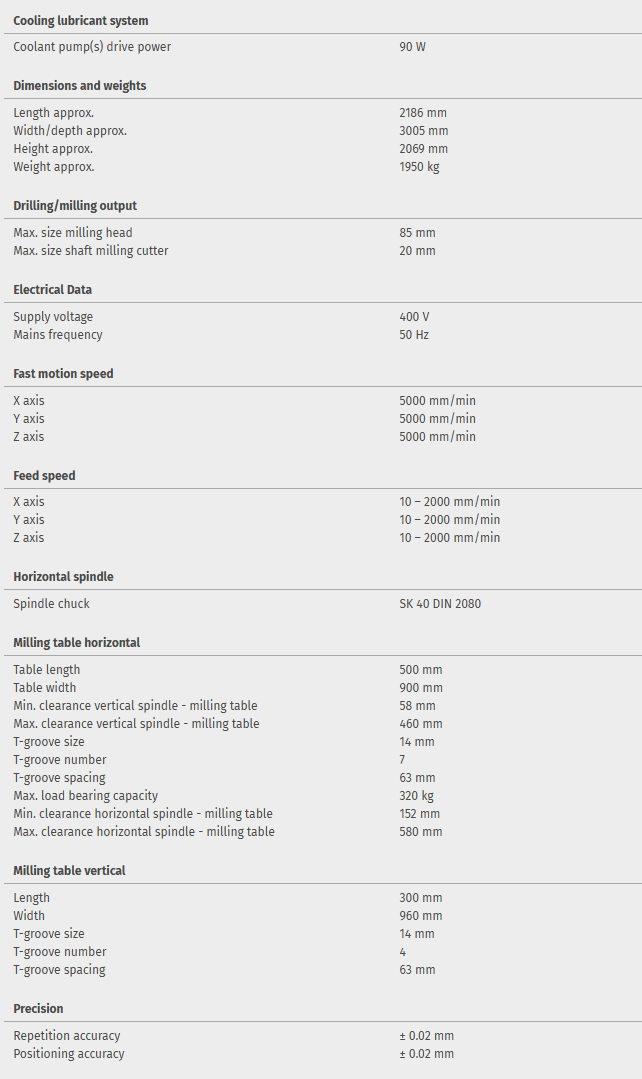Click the Feed speed section heading
This screenshot has width=642, height=1079.
(x=44, y=476)
